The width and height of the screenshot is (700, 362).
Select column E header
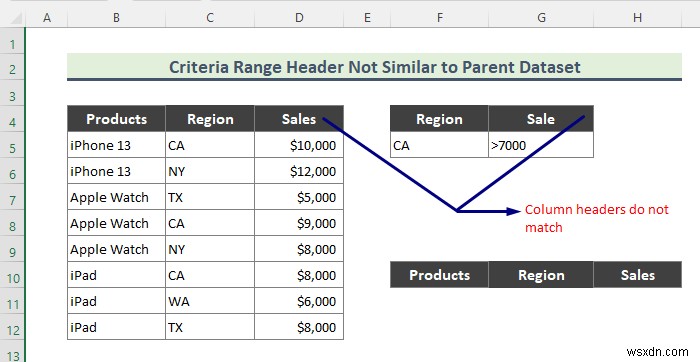click(x=367, y=17)
